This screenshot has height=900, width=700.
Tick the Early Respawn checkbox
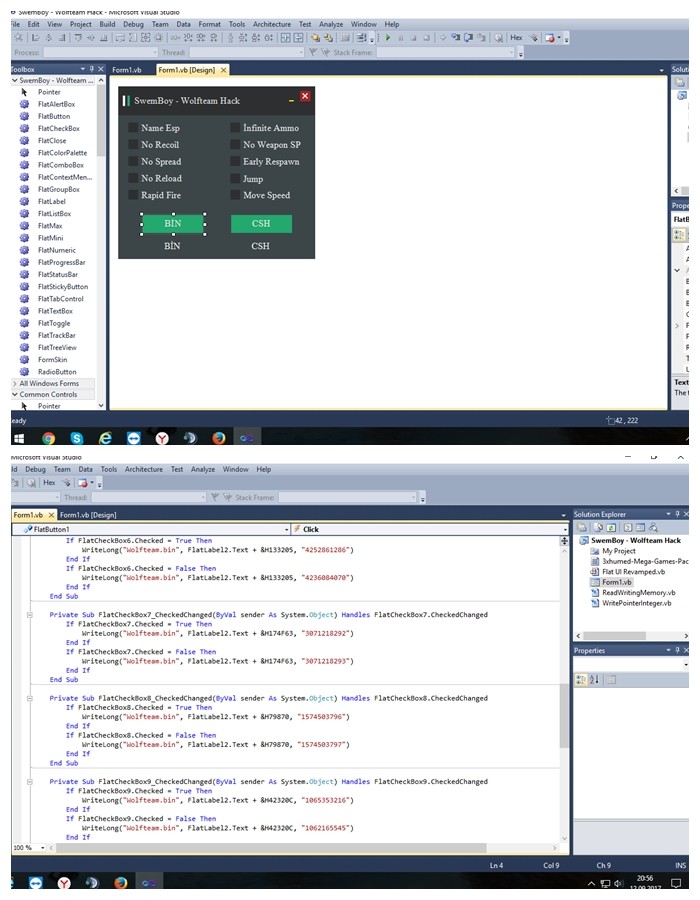tap(235, 161)
